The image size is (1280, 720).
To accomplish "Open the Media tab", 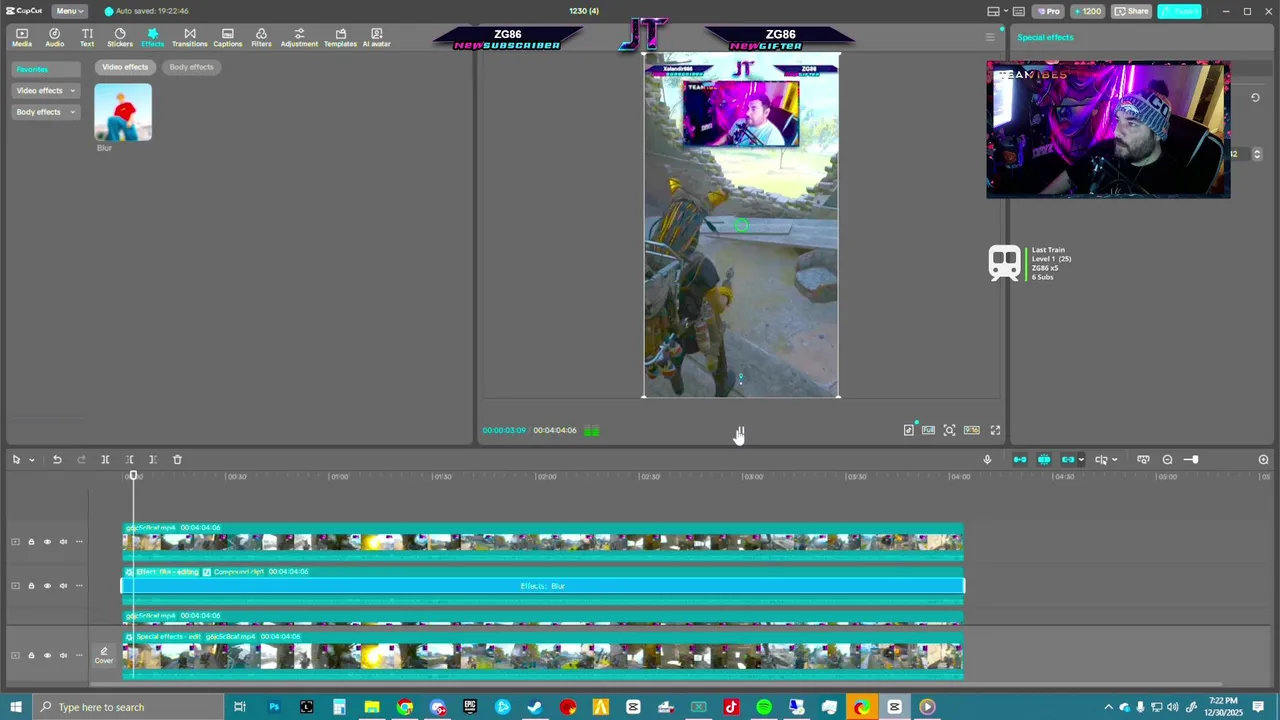I will click(x=21, y=37).
